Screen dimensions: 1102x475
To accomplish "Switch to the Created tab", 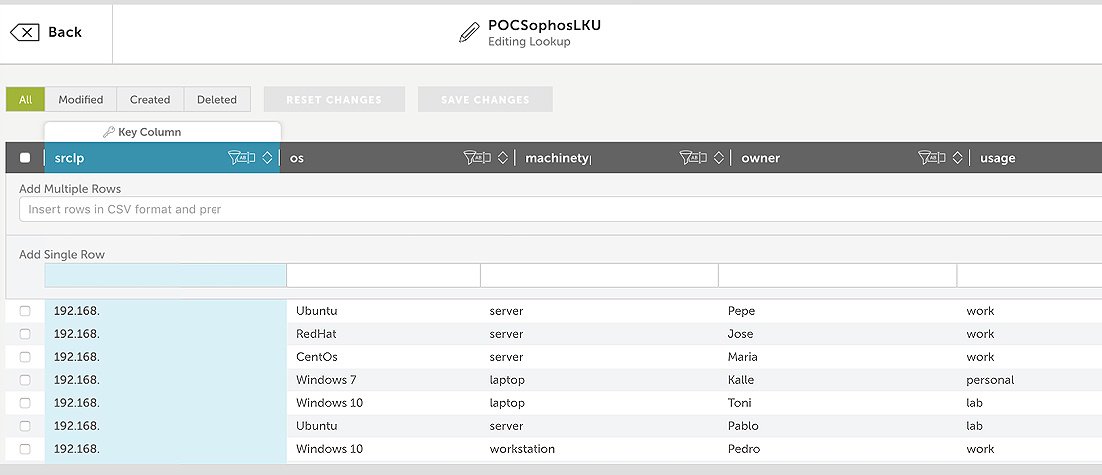I will [150, 100].
